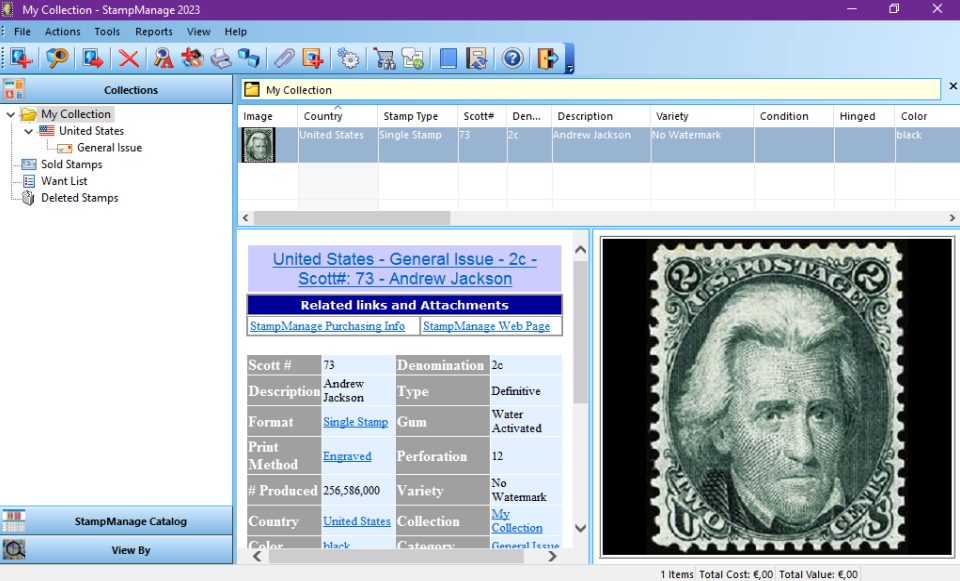
Task: Click details pane scroll up arrow
Action: tap(580, 250)
